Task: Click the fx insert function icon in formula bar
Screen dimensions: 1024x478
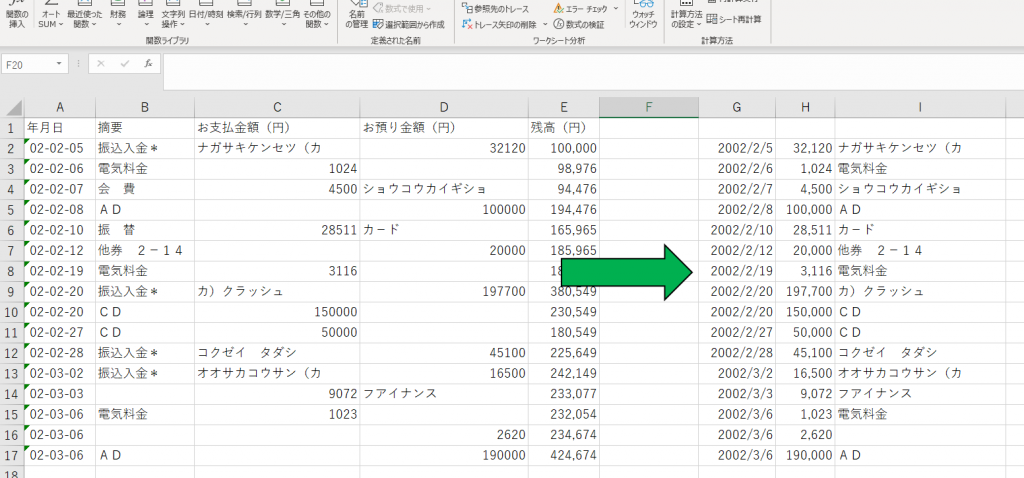Action: pyautogui.click(x=147, y=63)
